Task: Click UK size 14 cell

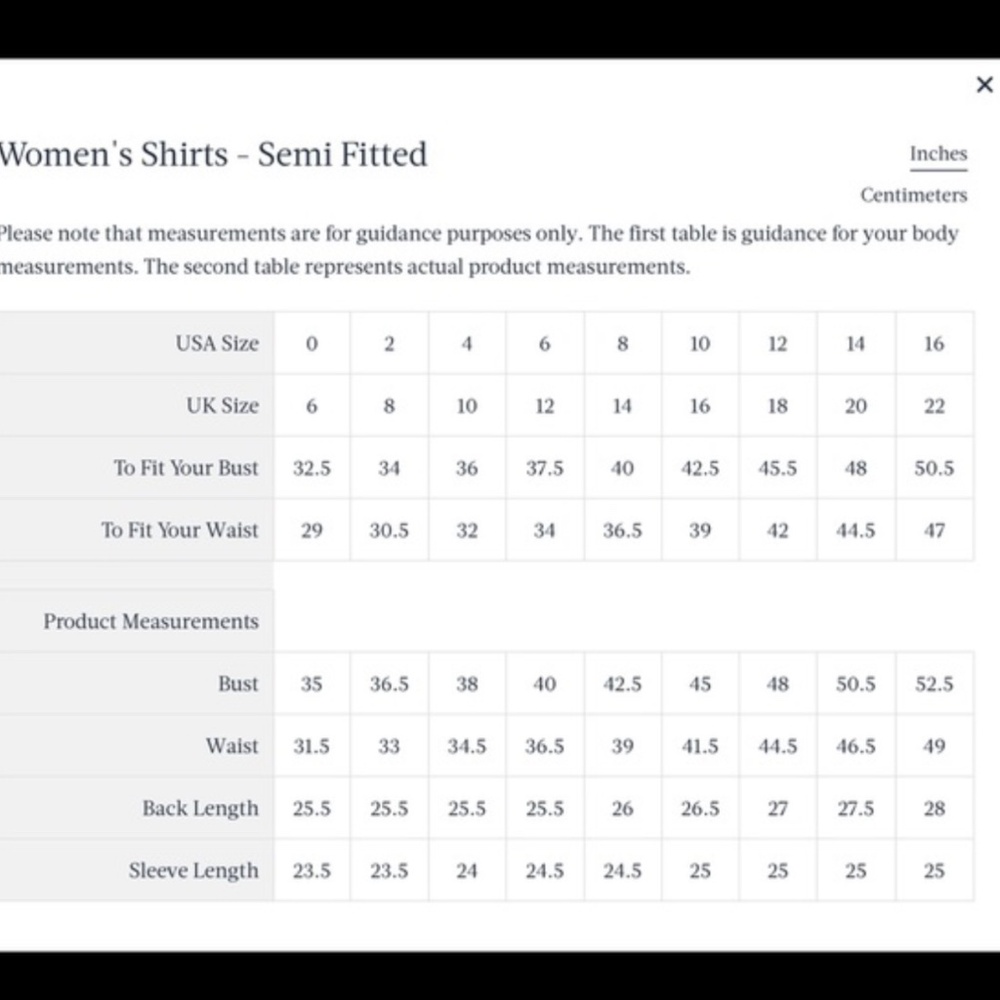Action: [x=622, y=406]
